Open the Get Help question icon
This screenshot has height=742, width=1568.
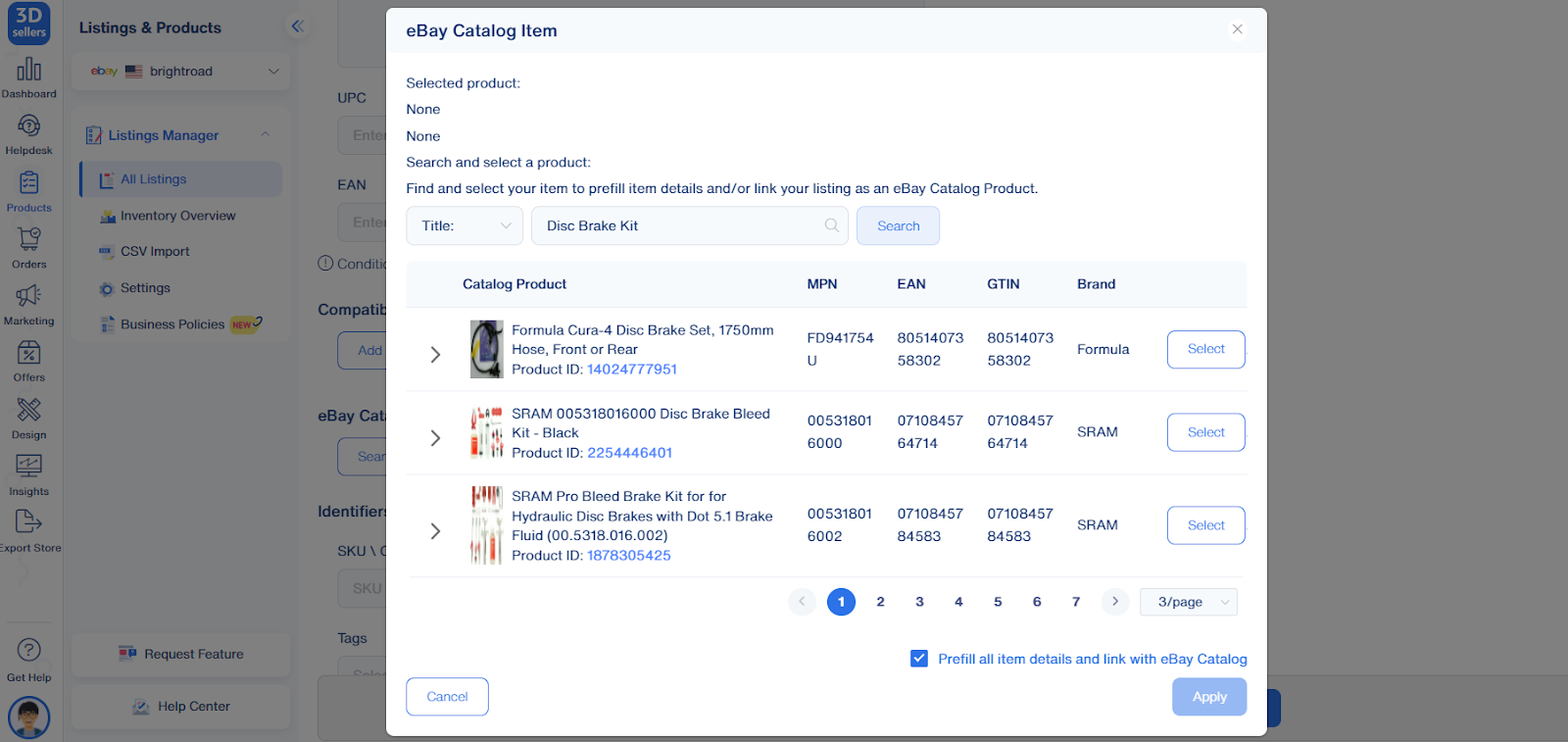28,660
